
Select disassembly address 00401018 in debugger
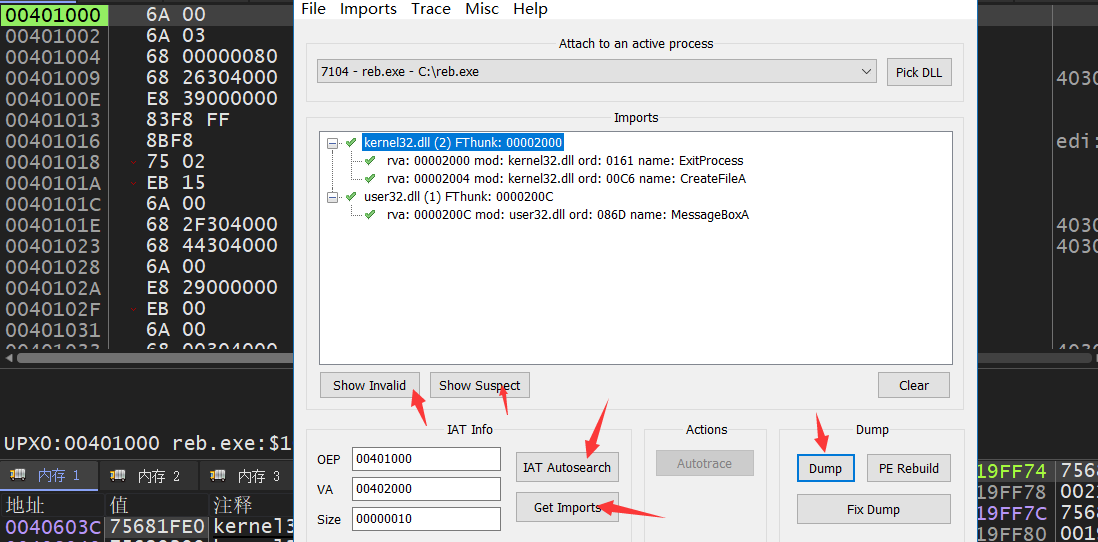[x=53, y=162]
